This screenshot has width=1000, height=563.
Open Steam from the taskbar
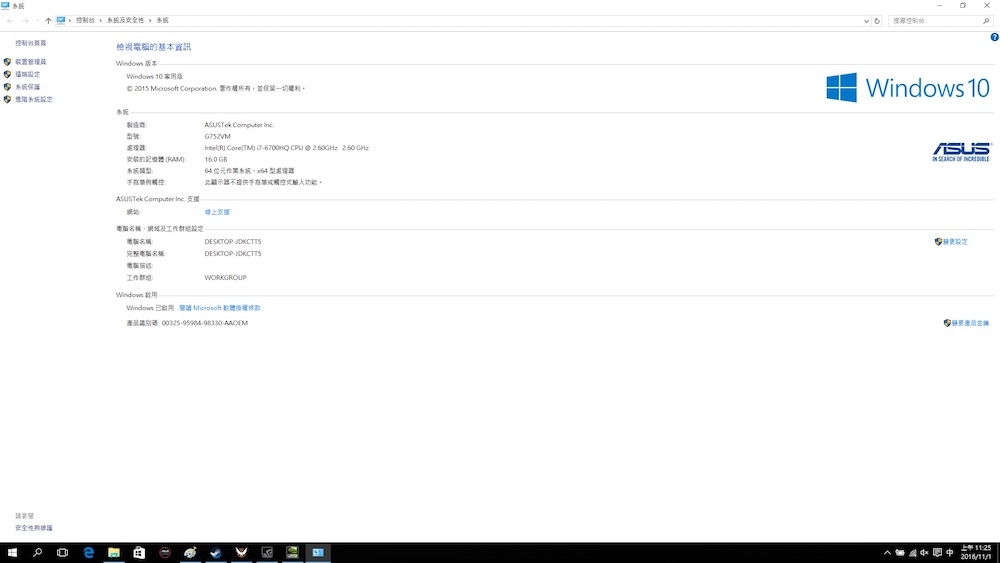216,553
